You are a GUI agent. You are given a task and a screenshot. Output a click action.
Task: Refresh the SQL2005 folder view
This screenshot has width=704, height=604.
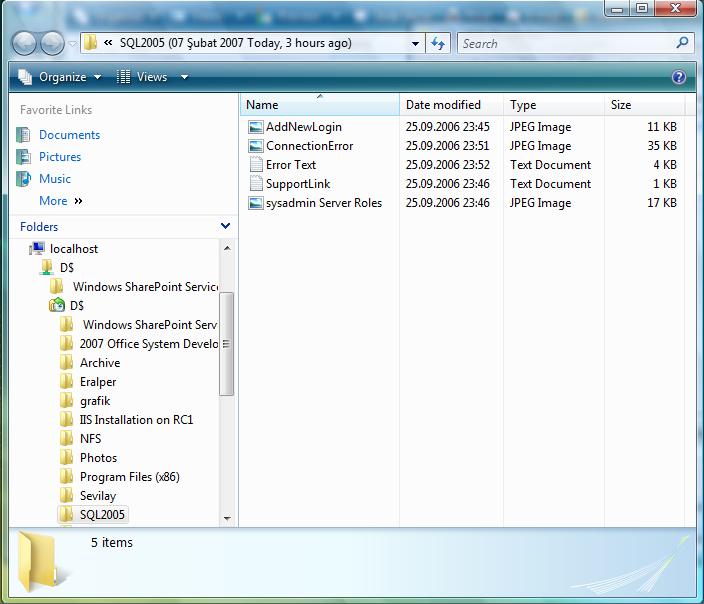tap(438, 44)
